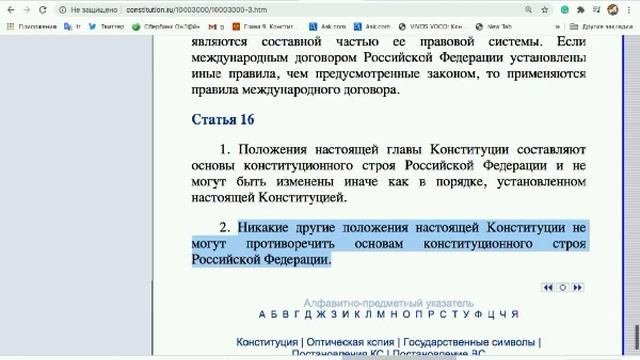Bookmark this page with the star icon

[x=544, y=10]
